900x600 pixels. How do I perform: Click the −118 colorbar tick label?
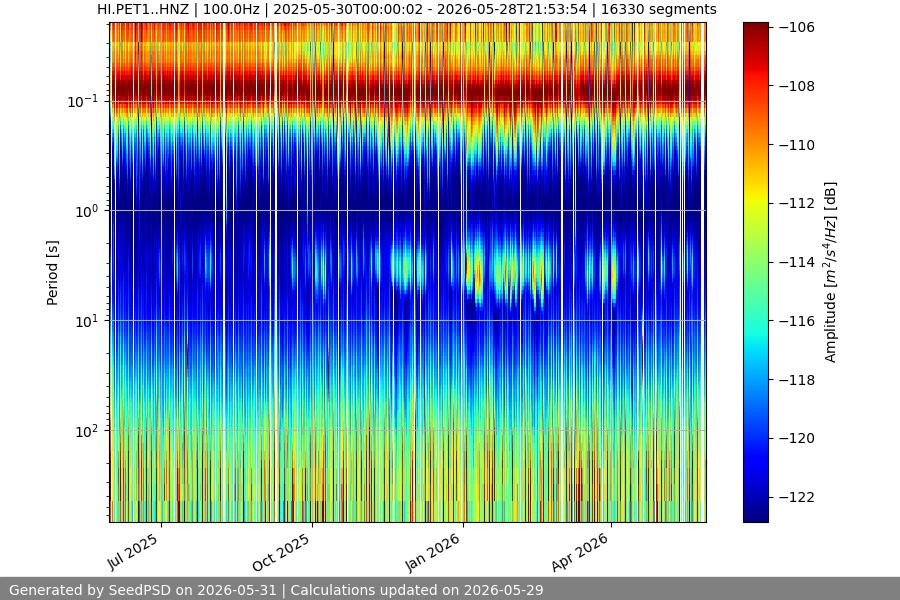(x=797, y=380)
